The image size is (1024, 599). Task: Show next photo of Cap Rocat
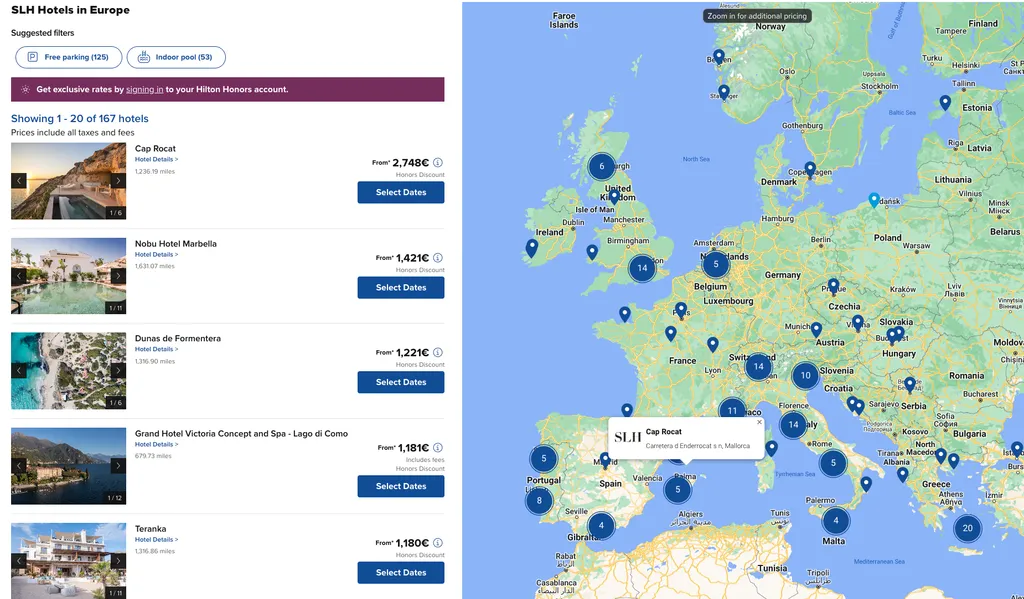pos(118,181)
